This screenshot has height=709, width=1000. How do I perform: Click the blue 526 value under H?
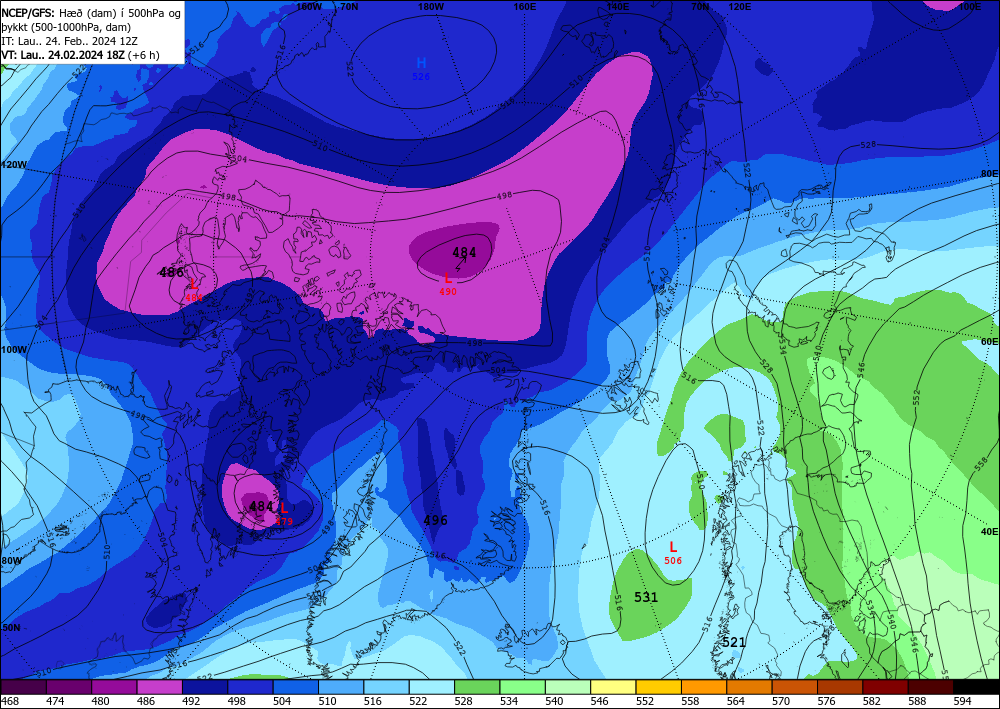(421, 77)
